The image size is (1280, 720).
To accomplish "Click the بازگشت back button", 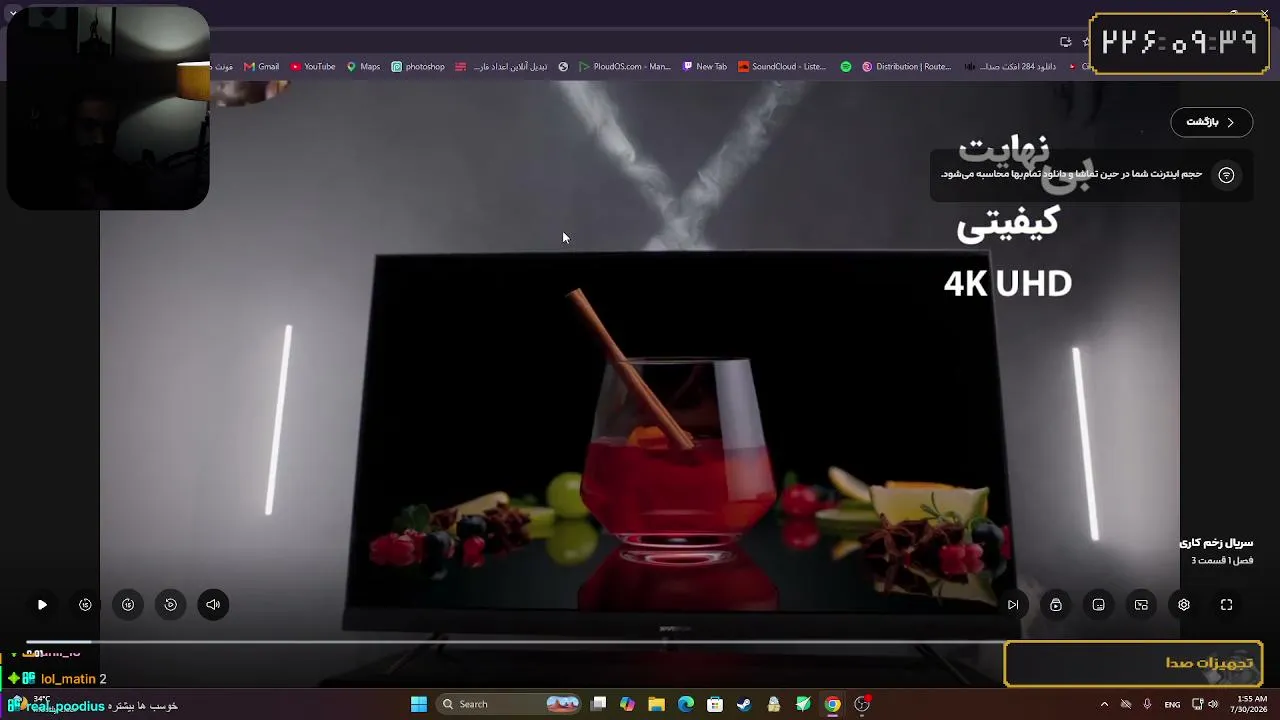I will tap(1211, 122).
